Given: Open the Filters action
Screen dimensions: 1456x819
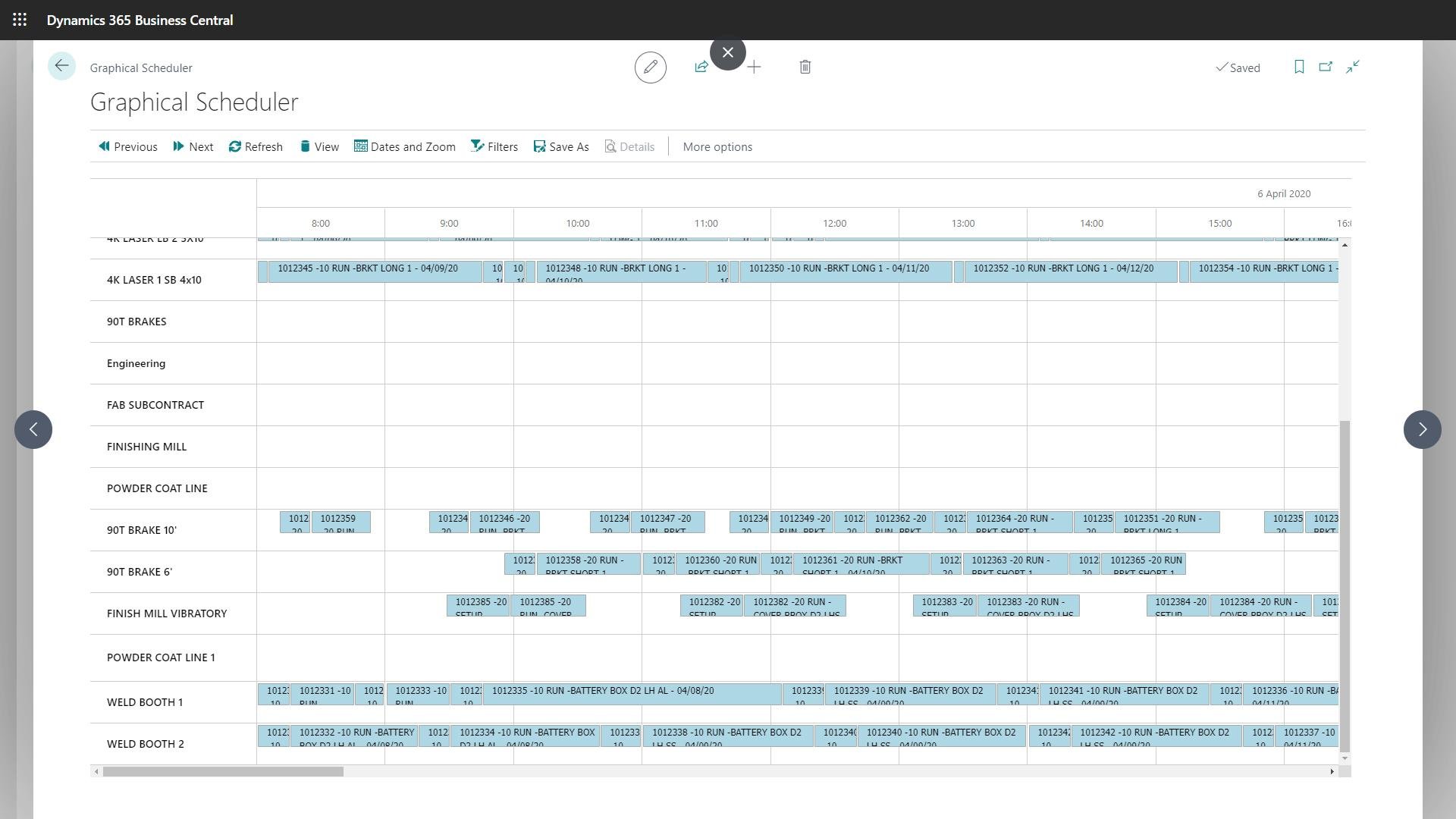Looking at the screenshot, I should coord(494,147).
